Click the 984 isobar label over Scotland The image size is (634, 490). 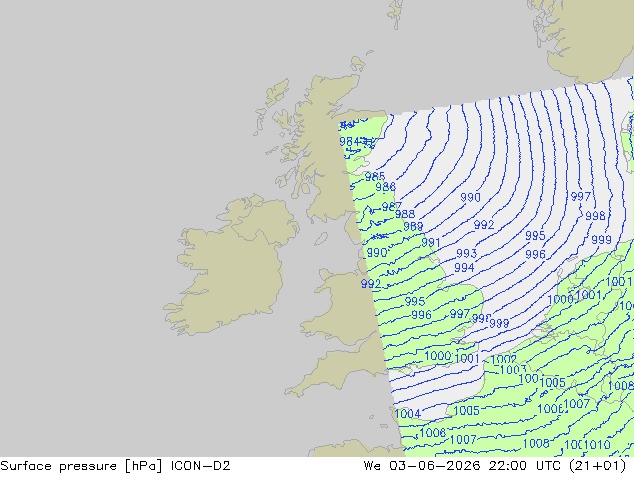(349, 142)
